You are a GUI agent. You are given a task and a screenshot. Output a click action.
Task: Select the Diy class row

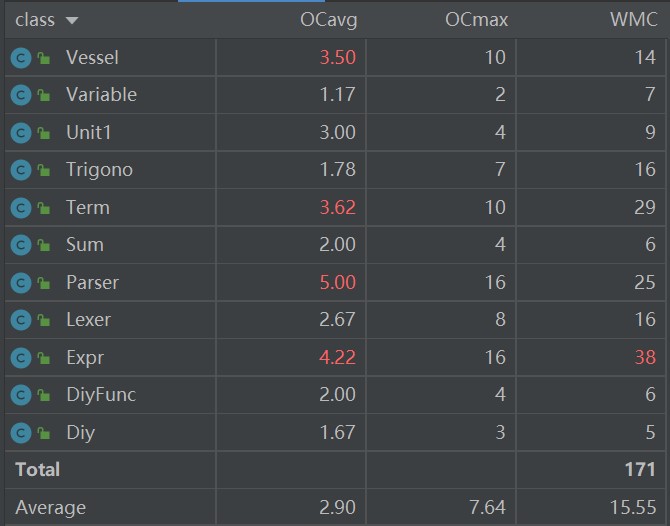point(81,433)
